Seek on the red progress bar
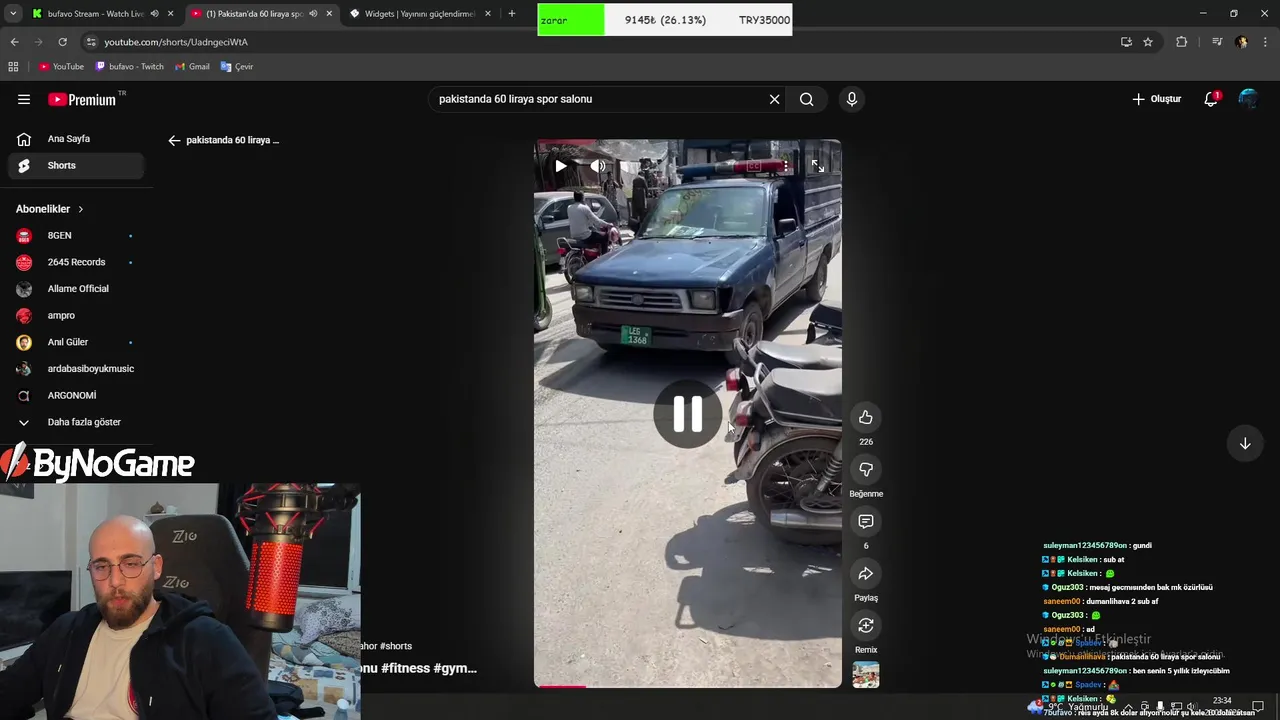Image resolution: width=1280 pixels, height=720 pixels. tap(688, 686)
